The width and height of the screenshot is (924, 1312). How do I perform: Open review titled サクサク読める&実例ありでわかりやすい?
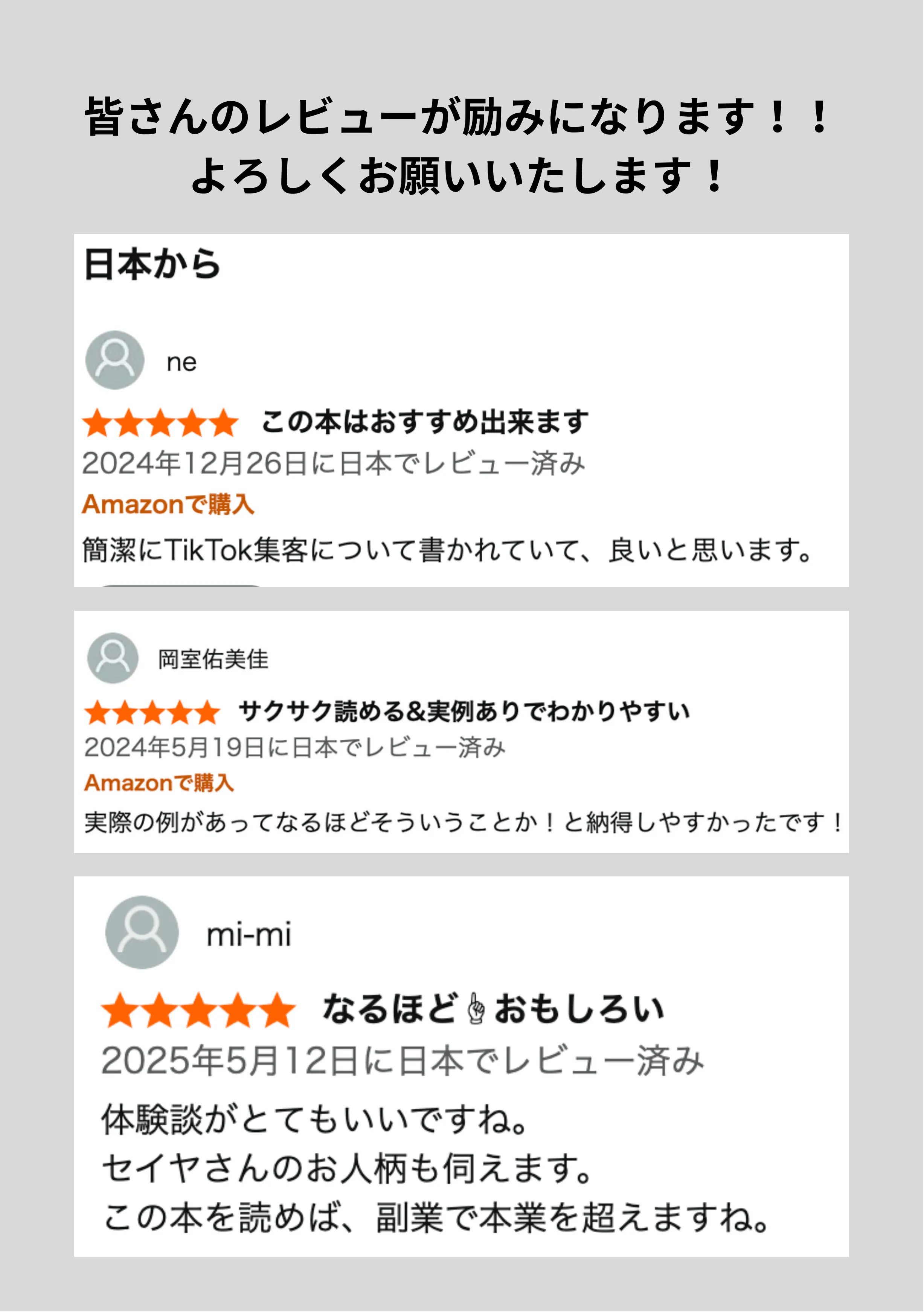pyautogui.click(x=464, y=712)
